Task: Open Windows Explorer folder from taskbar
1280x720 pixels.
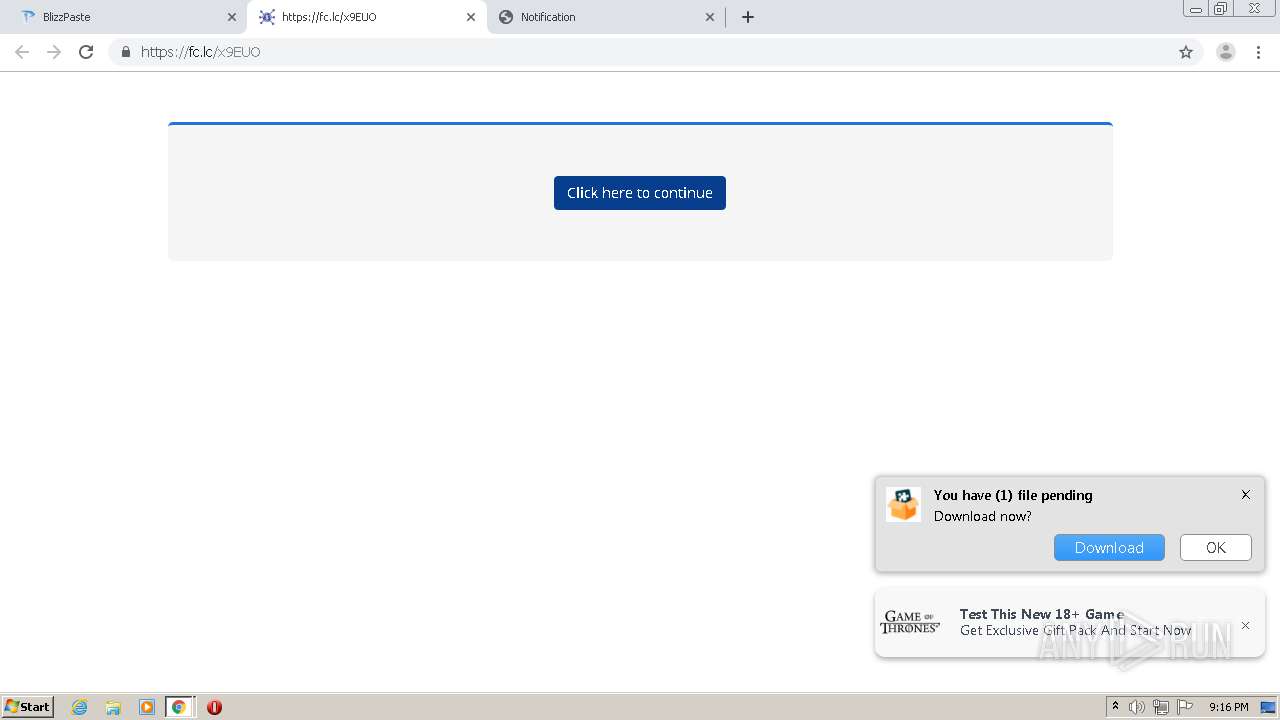Action: tap(113, 707)
